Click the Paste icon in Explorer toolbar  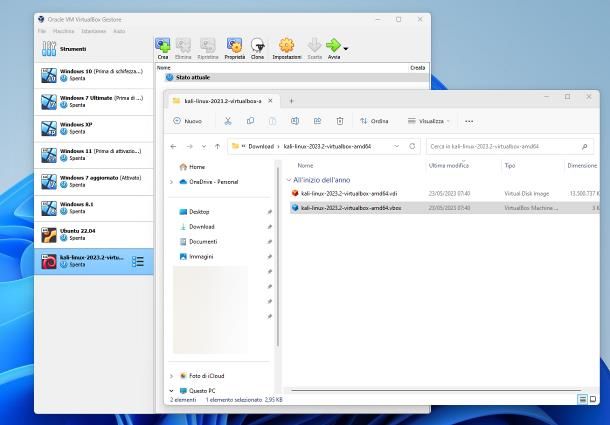coord(273,121)
